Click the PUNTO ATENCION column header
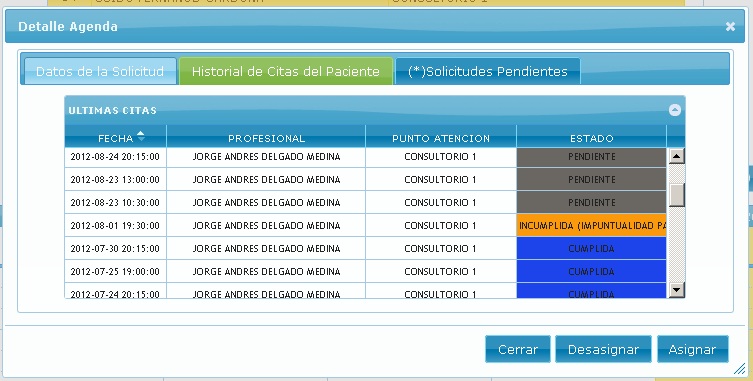The width and height of the screenshot is (753, 381). pos(441,138)
